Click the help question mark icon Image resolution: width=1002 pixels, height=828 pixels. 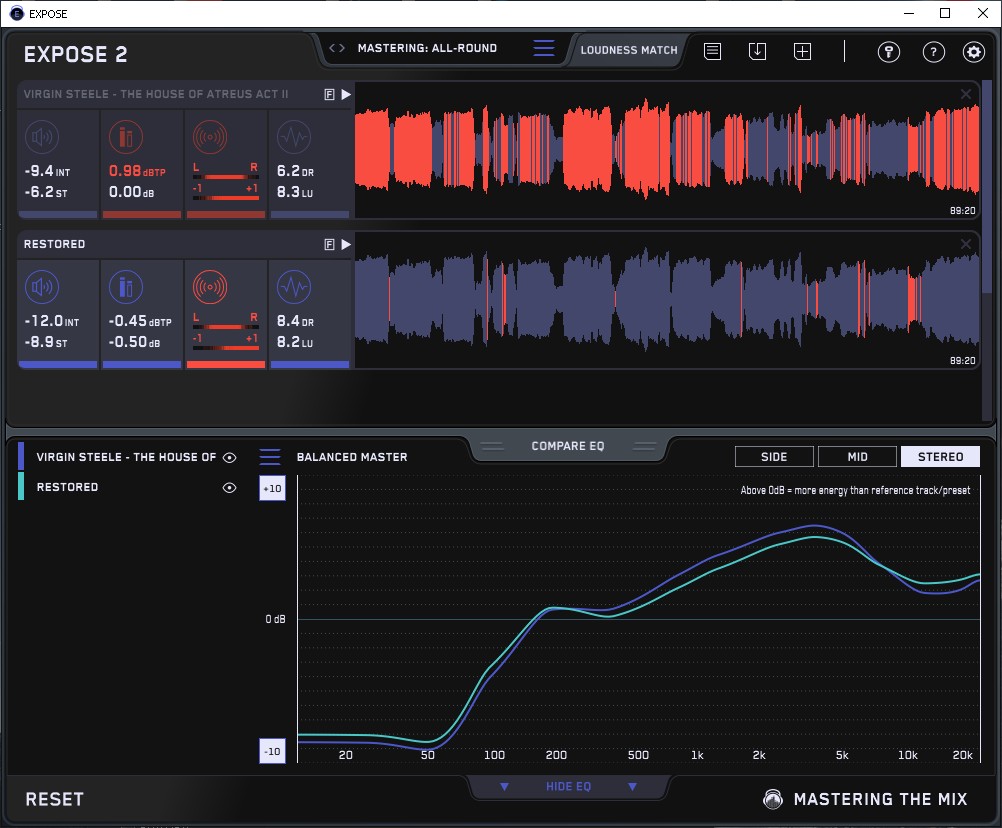pyautogui.click(x=934, y=52)
